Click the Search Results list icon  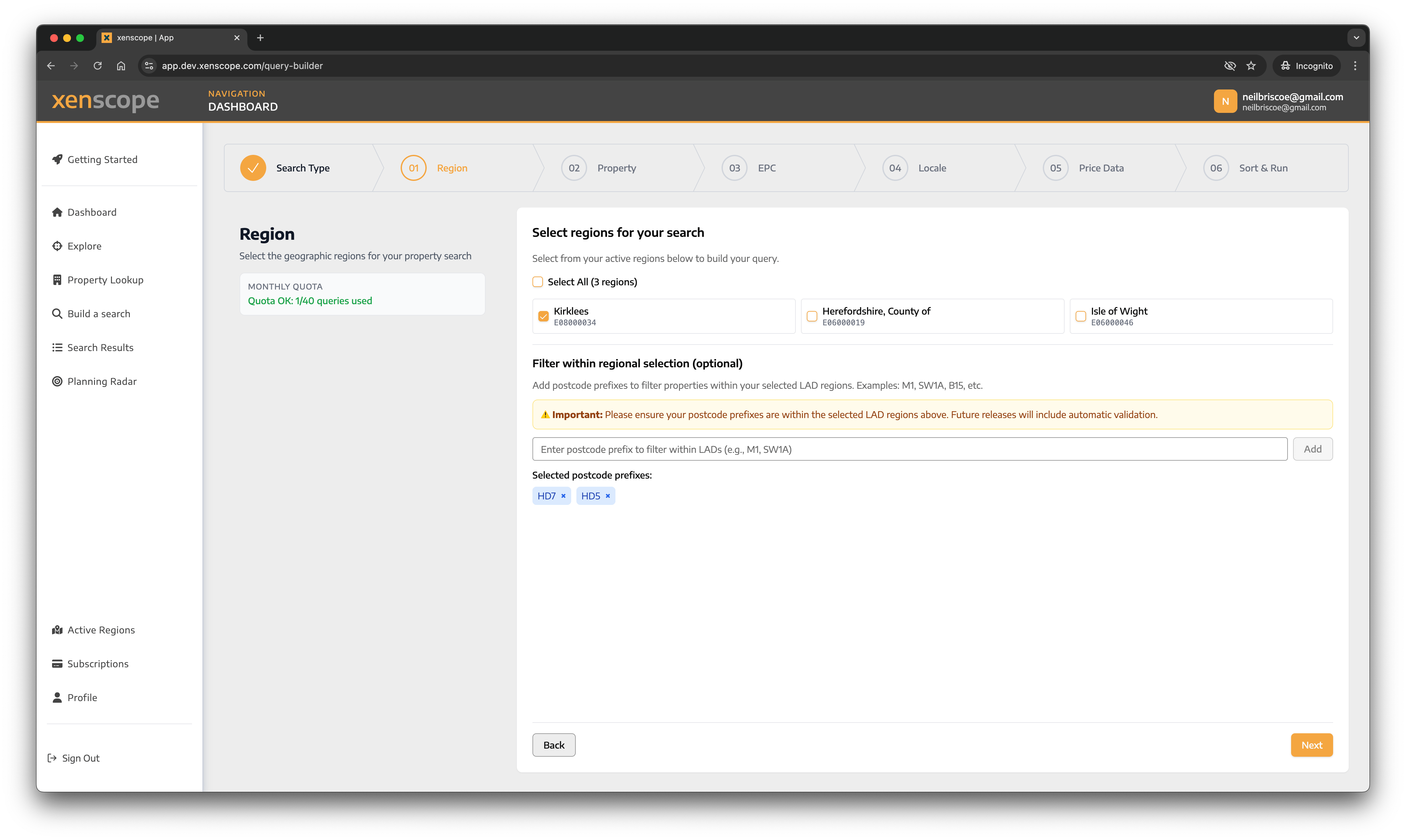pyautogui.click(x=57, y=347)
